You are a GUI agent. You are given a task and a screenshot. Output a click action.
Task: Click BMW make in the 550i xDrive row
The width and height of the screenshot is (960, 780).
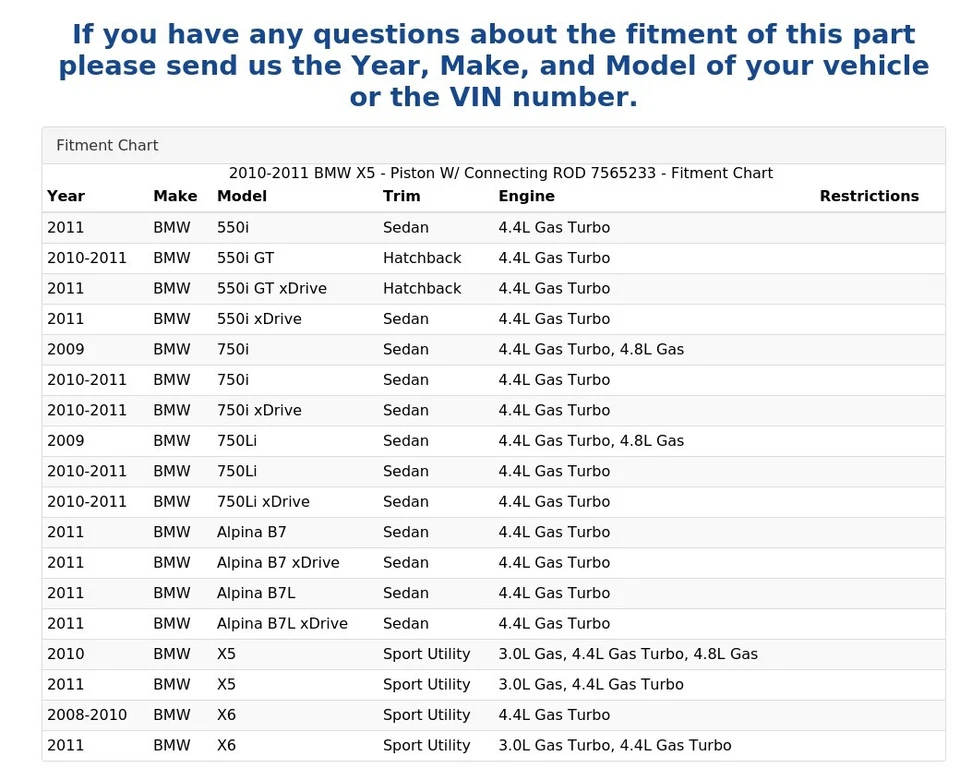point(171,320)
